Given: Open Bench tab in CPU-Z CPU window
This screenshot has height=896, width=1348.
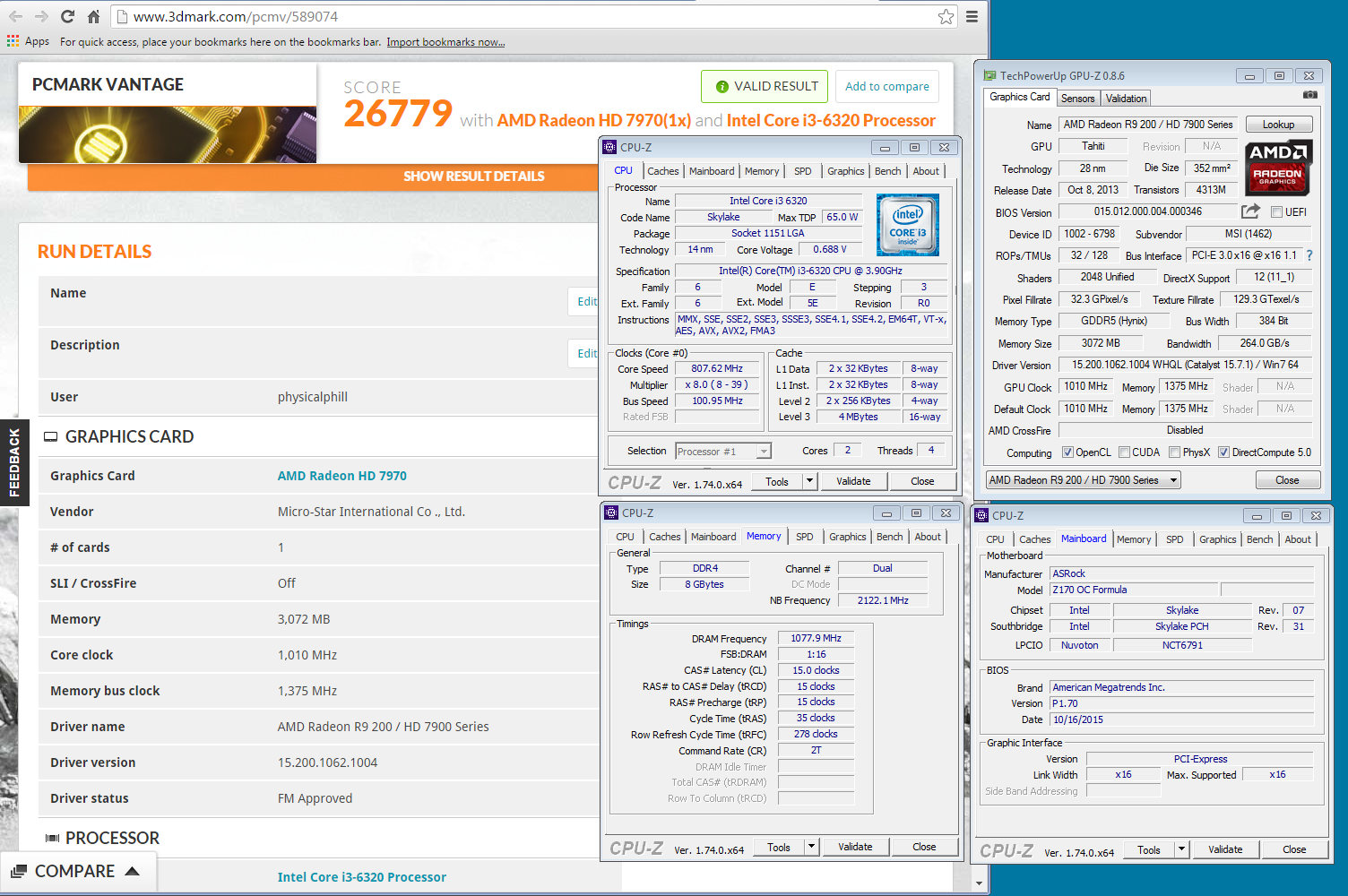Looking at the screenshot, I should click(887, 171).
